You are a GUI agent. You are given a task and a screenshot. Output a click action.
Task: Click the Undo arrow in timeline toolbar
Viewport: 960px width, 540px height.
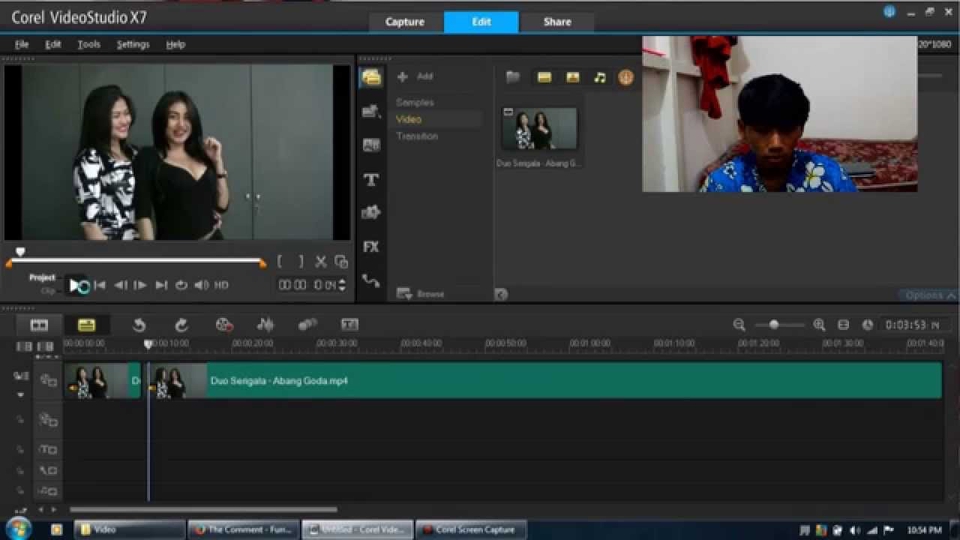[x=139, y=324]
